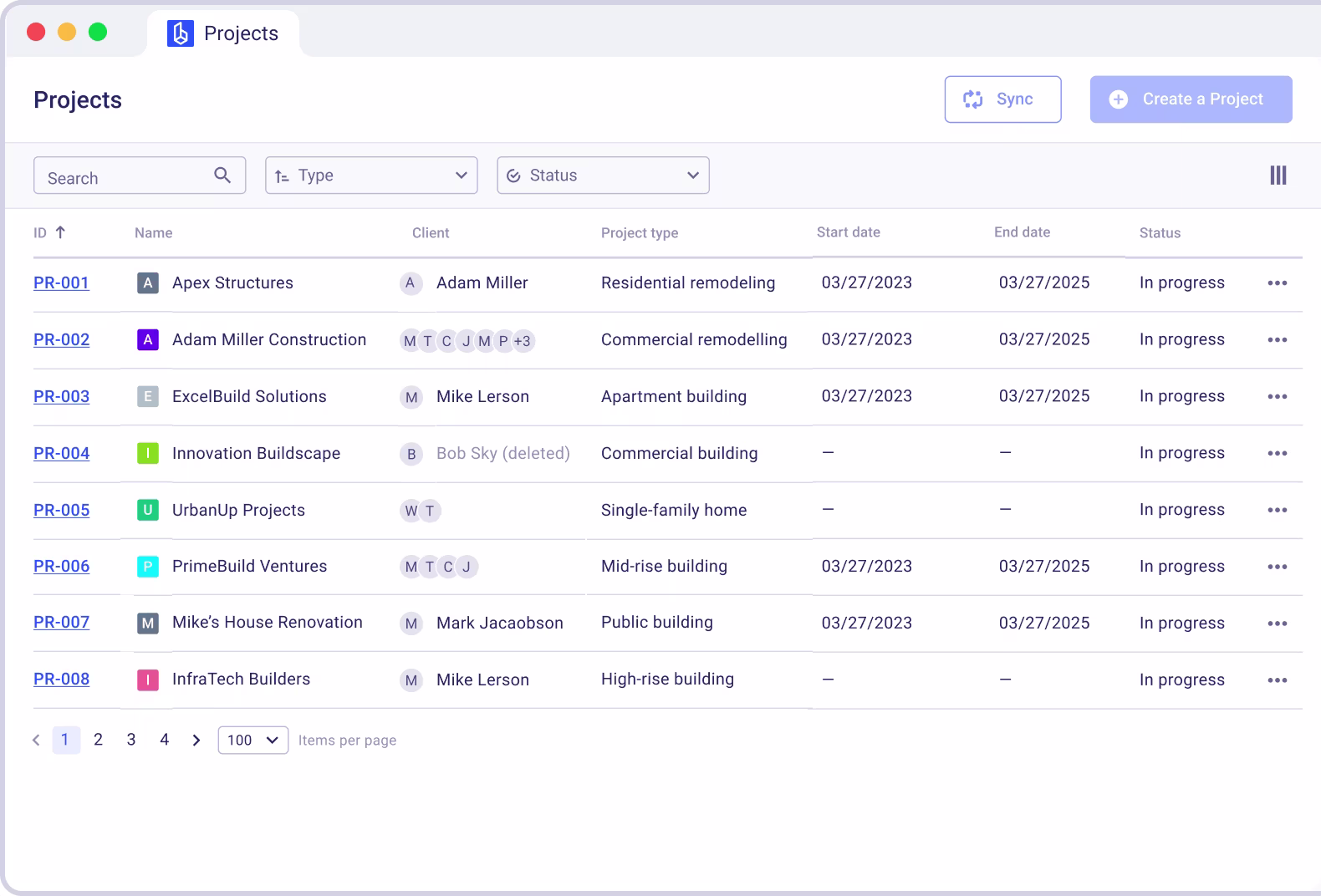The height and width of the screenshot is (896, 1321).
Task: Click the ID sort arrow icon
Action: point(60,232)
